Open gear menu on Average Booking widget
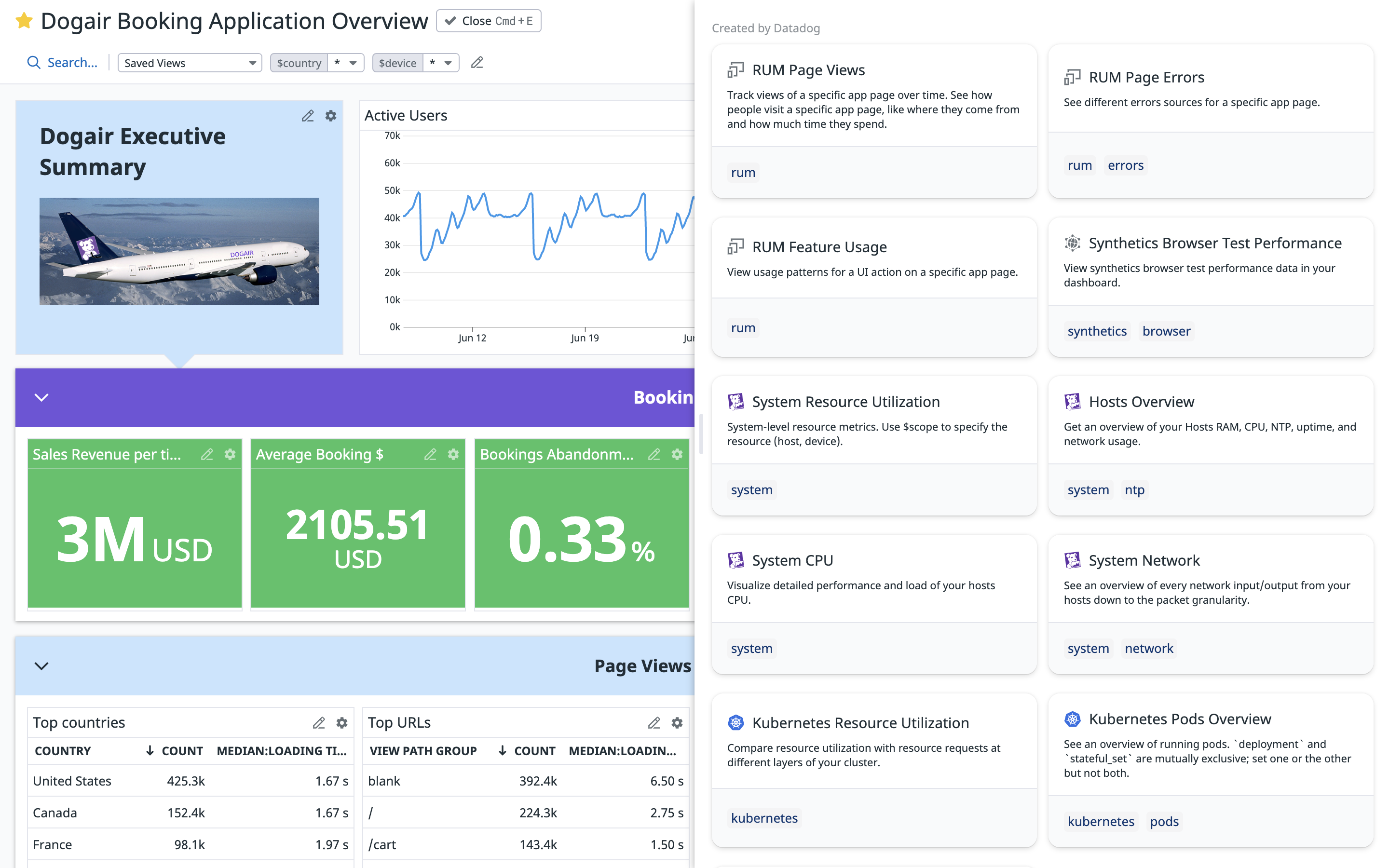Image resolution: width=1389 pixels, height=868 pixels. [453, 454]
